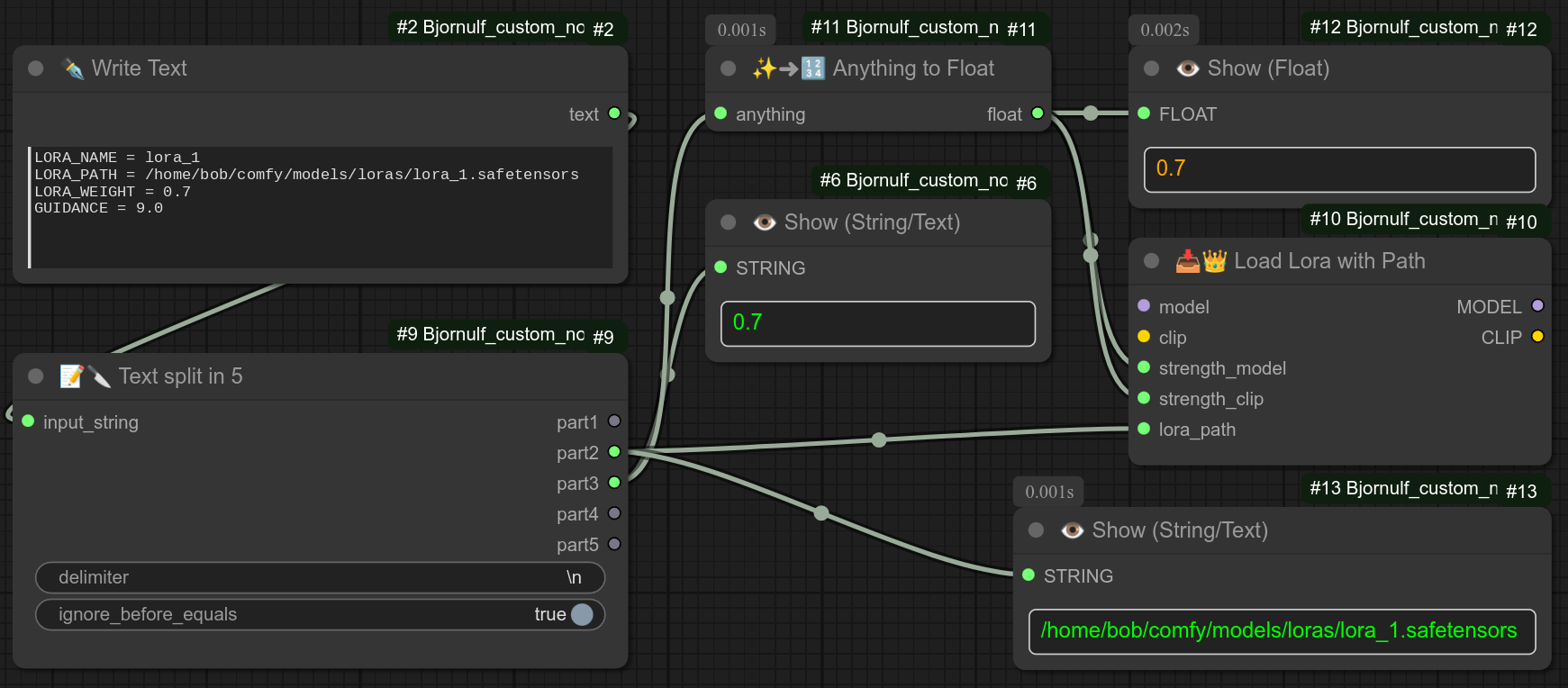The height and width of the screenshot is (688, 1568).
Task: Toggle the ignore_before_equals switch
Action: coord(582,614)
